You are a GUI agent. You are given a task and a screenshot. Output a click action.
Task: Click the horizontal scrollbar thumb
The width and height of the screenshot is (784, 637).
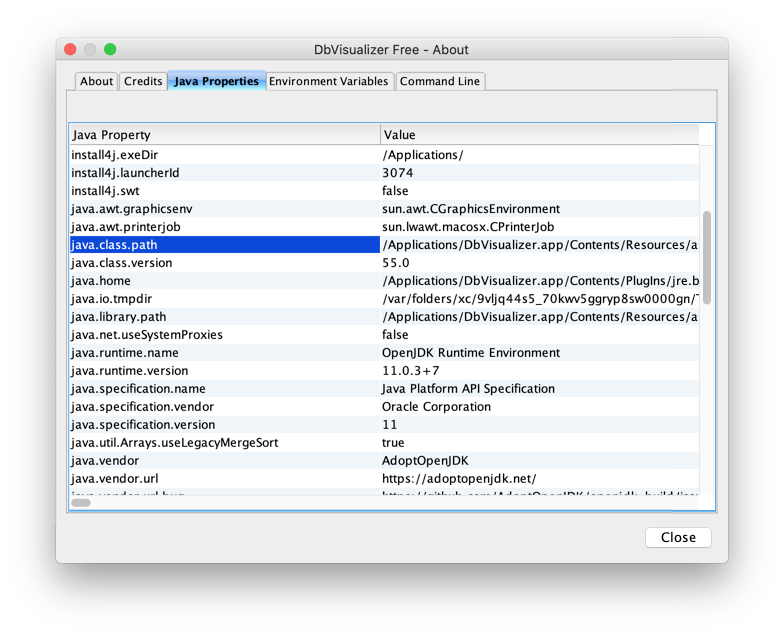(x=81, y=503)
